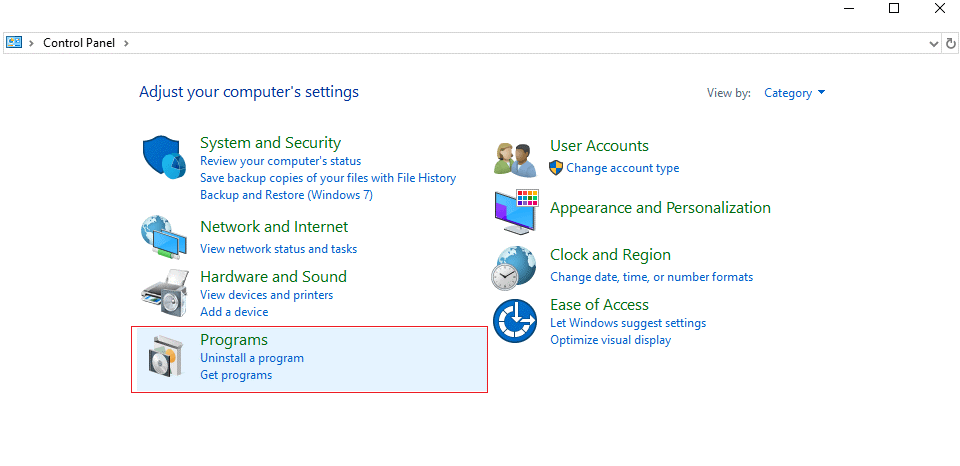Screen dimensions: 960x466
Task: Click Get programs link
Action: pyautogui.click(x=236, y=375)
